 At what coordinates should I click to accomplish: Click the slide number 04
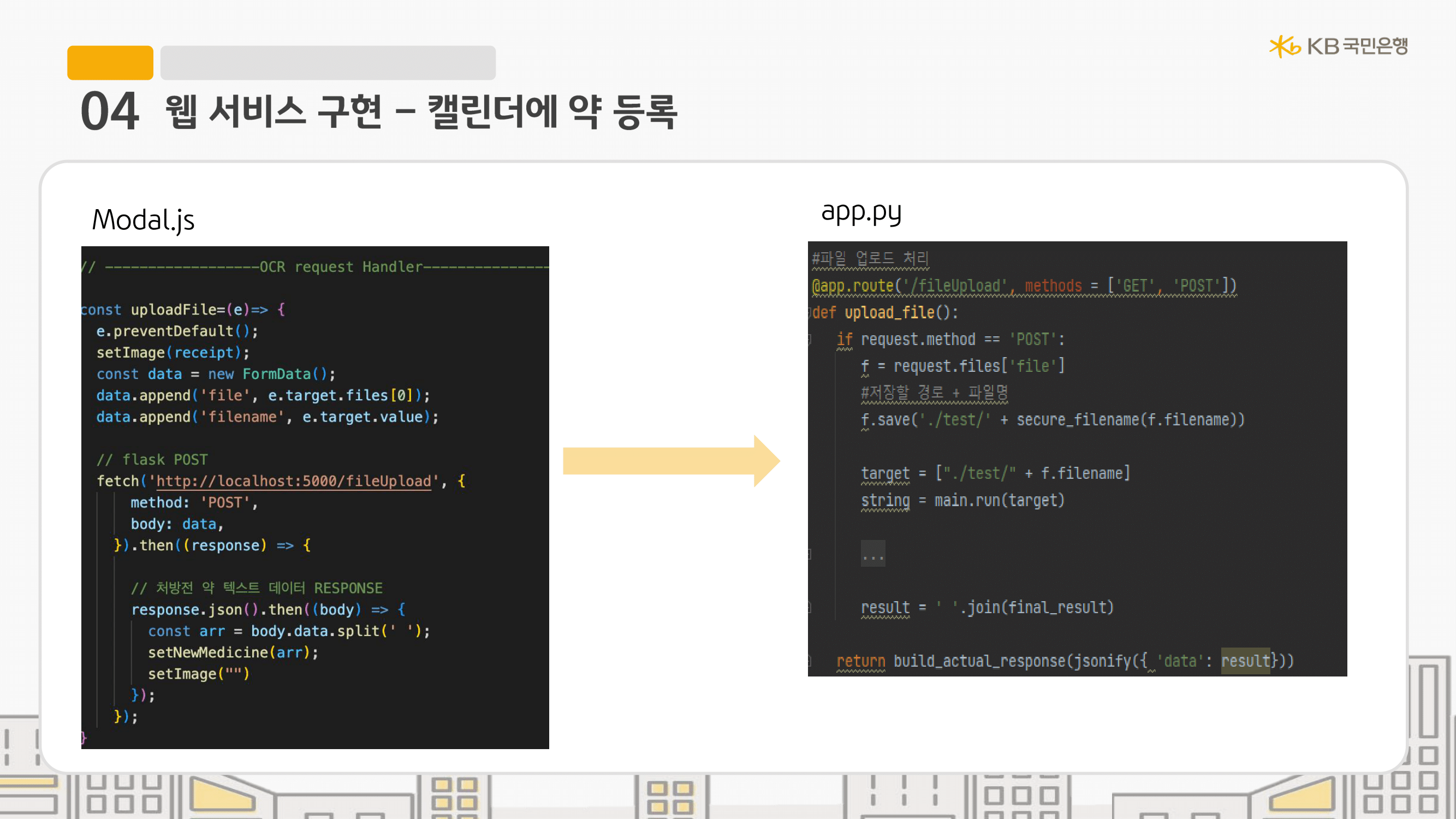tap(110, 111)
